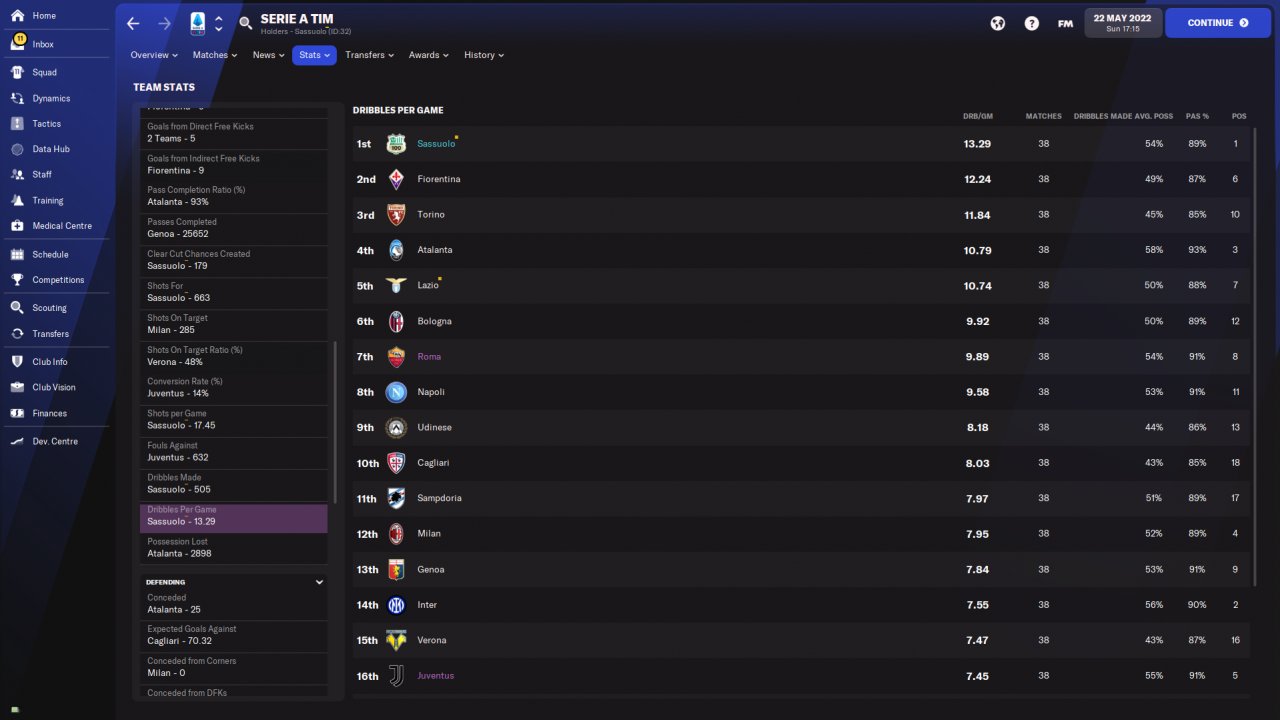
Task: Open the Medical Centre sidebar item
Action: [x=61, y=226]
